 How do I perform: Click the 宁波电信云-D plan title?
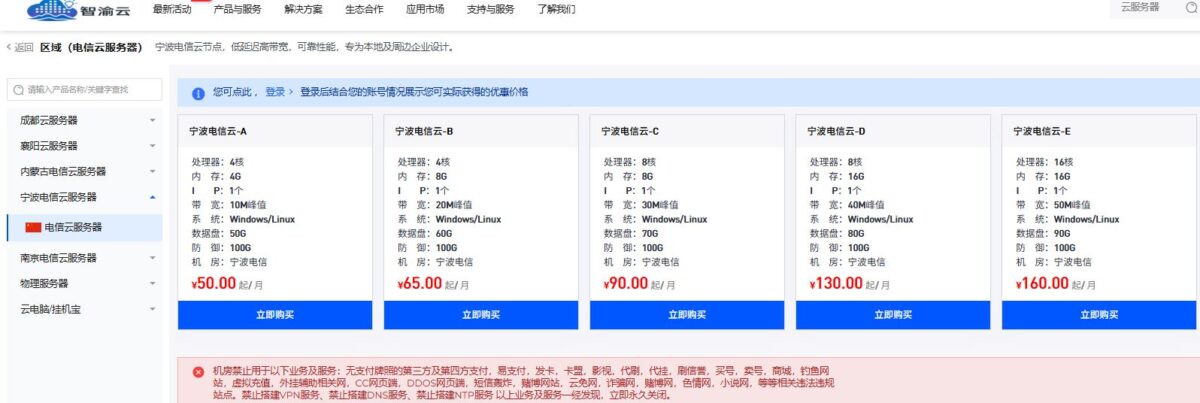click(x=837, y=131)
